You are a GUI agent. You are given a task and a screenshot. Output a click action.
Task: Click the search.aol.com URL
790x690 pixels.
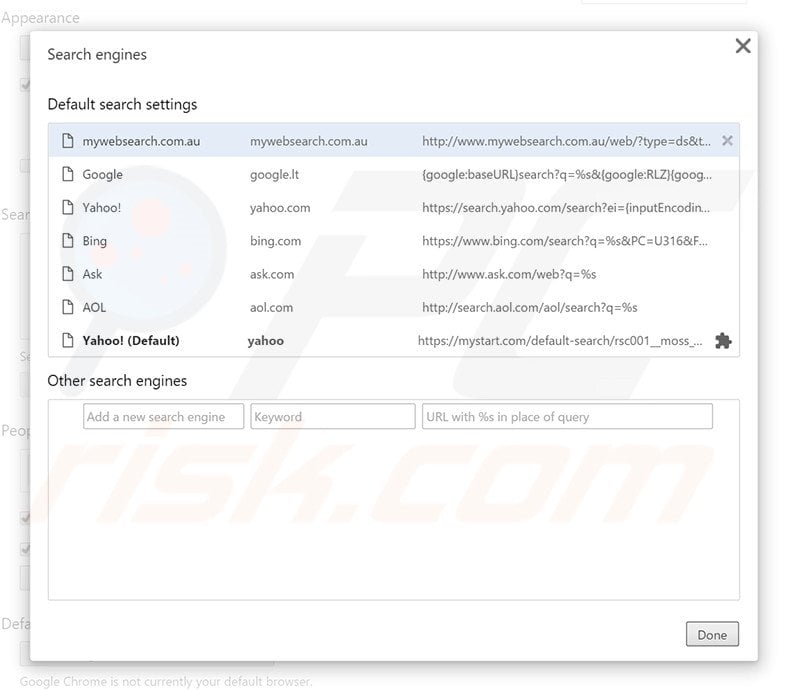coord(530,308)
